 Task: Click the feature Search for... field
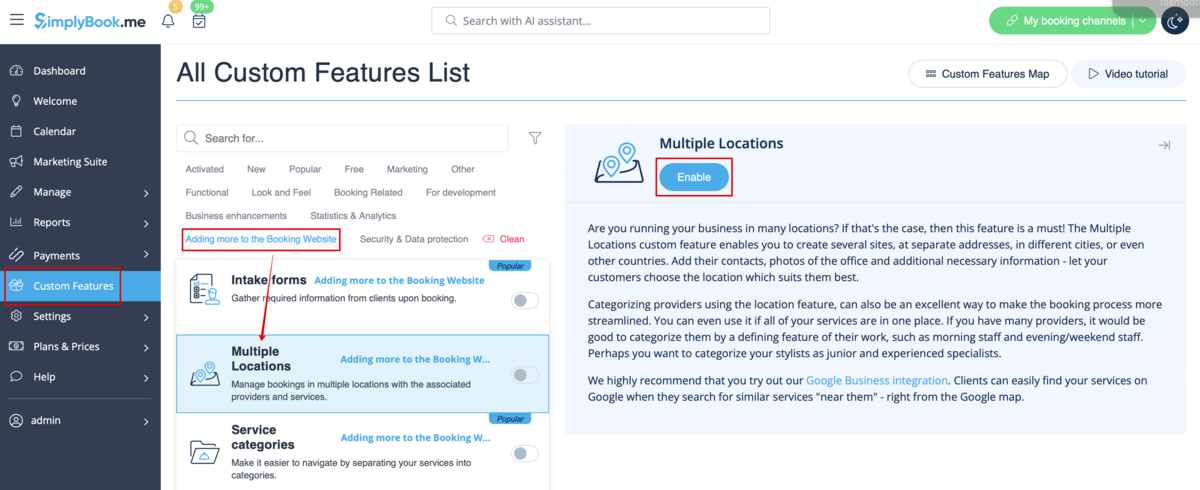[x=350, y=138]
